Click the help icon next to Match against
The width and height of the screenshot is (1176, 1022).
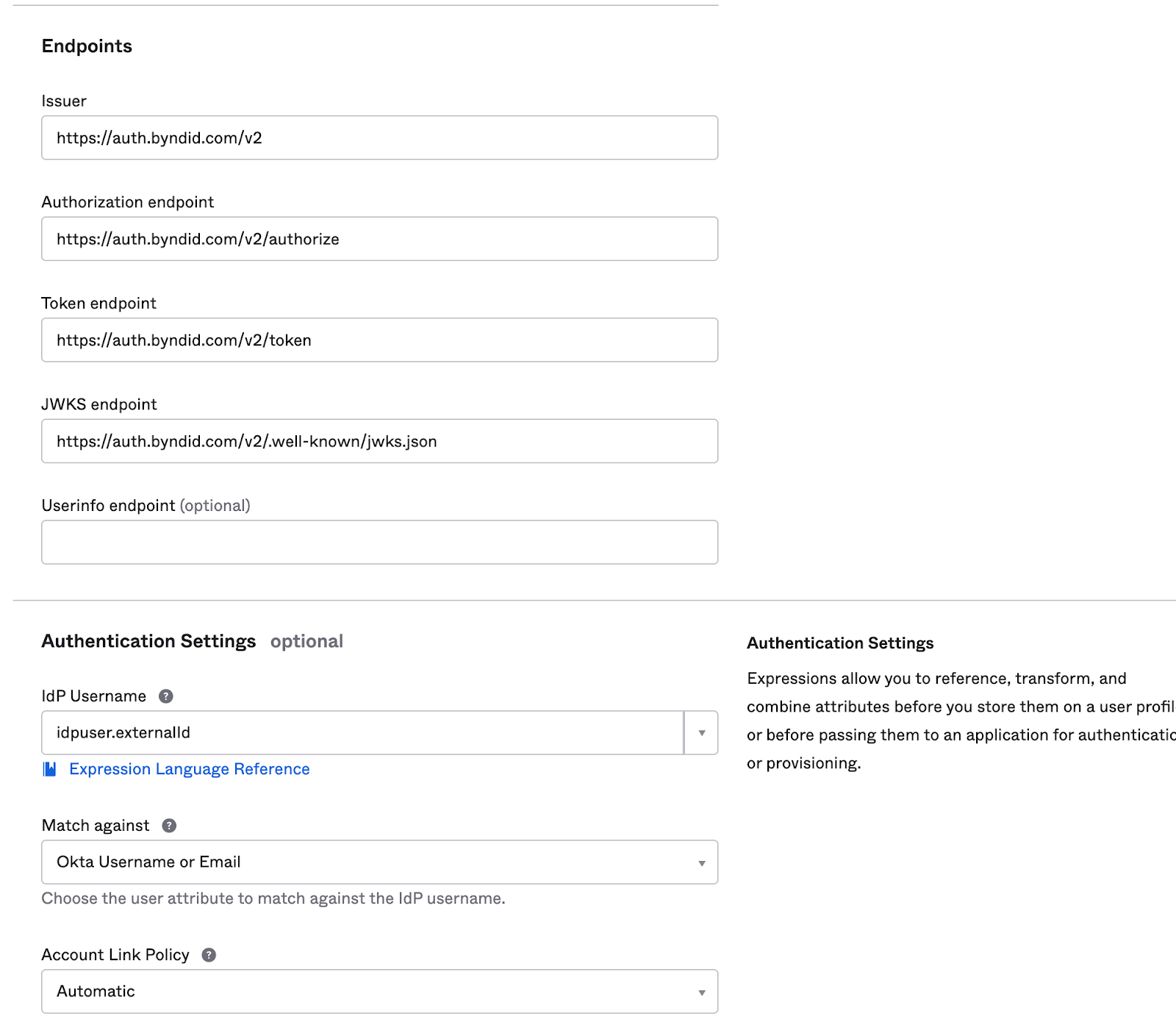pyautogui.click(x=169, y=826)
